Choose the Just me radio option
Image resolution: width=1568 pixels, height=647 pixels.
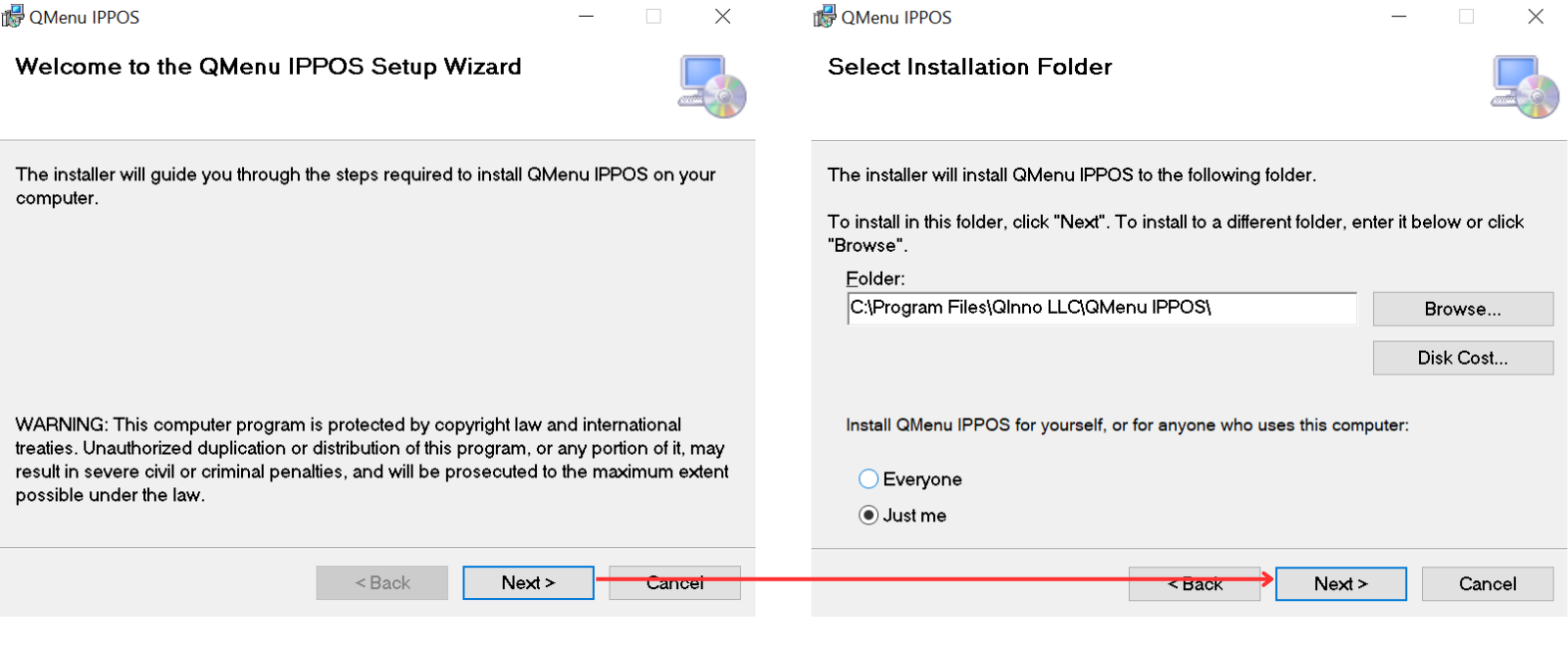[x=868, y=516]
